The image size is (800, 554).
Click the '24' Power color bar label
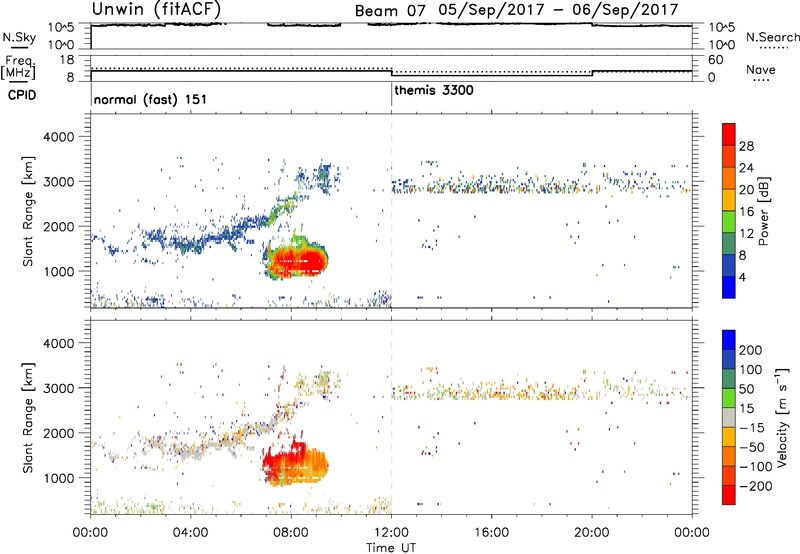tap(746, 168)
